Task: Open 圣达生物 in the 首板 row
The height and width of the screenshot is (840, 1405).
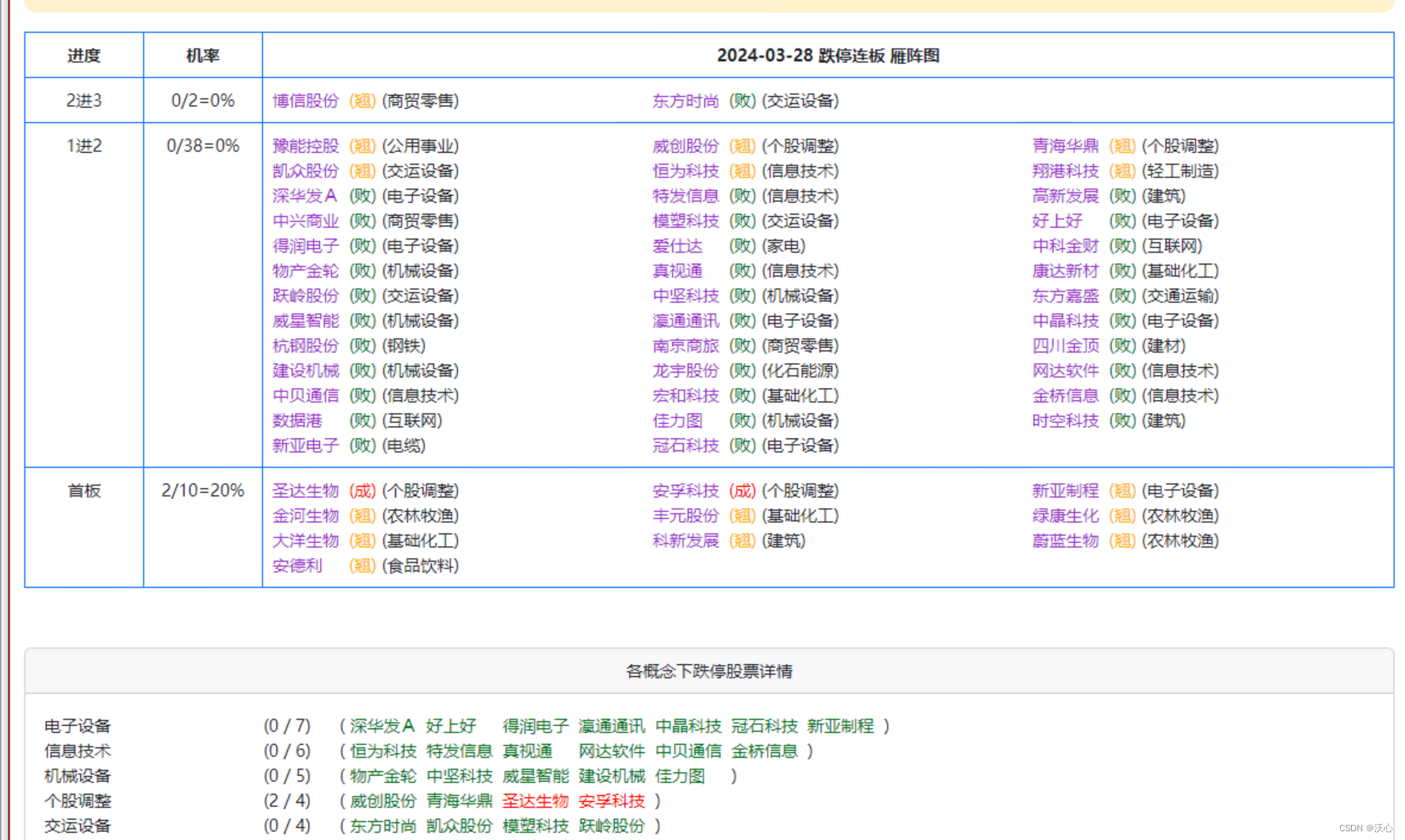Action: 305,491
